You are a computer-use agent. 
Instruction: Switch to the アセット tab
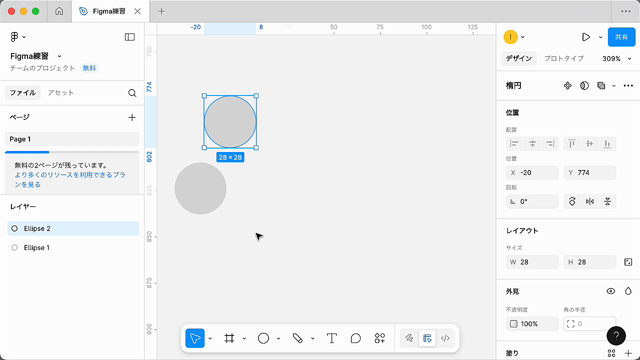(60, 93)
